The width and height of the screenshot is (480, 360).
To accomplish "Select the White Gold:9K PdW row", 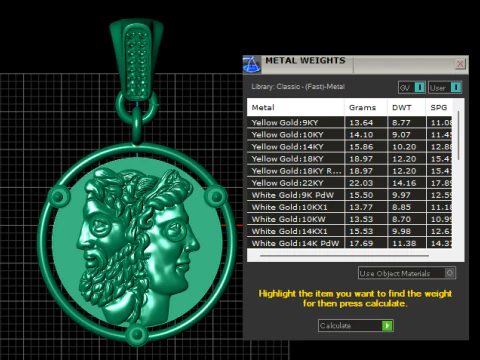I will pos(349,195).
